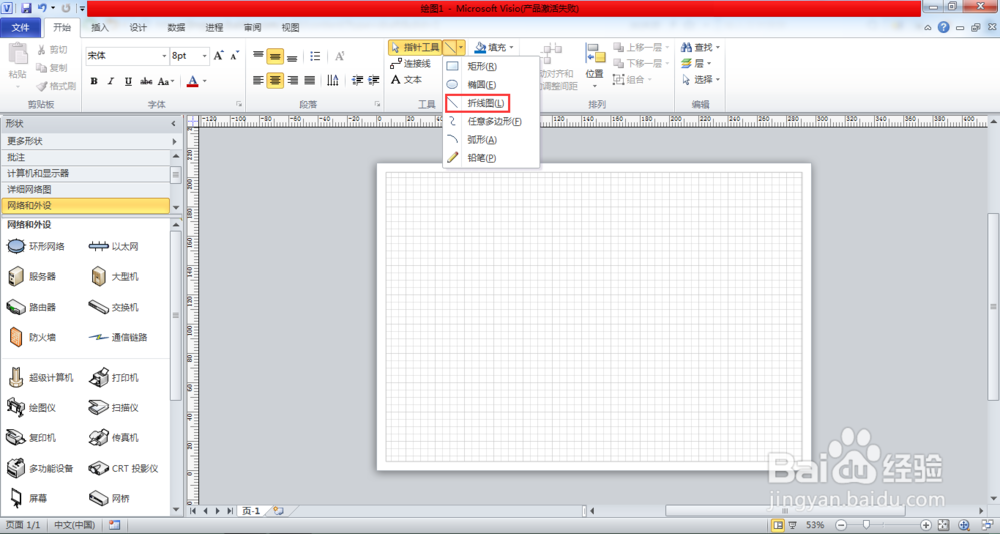Choose Arc from tool menu
The width and height of the screenshot is (1000, 534).
click(491, 140)
